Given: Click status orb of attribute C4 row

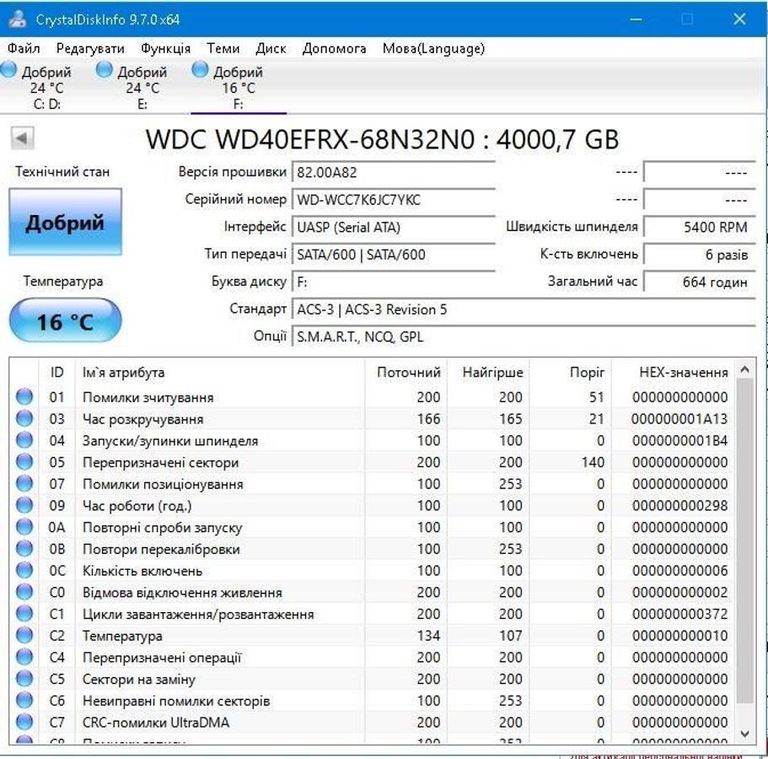Looking at the screenshot, I should coord(24,657).
